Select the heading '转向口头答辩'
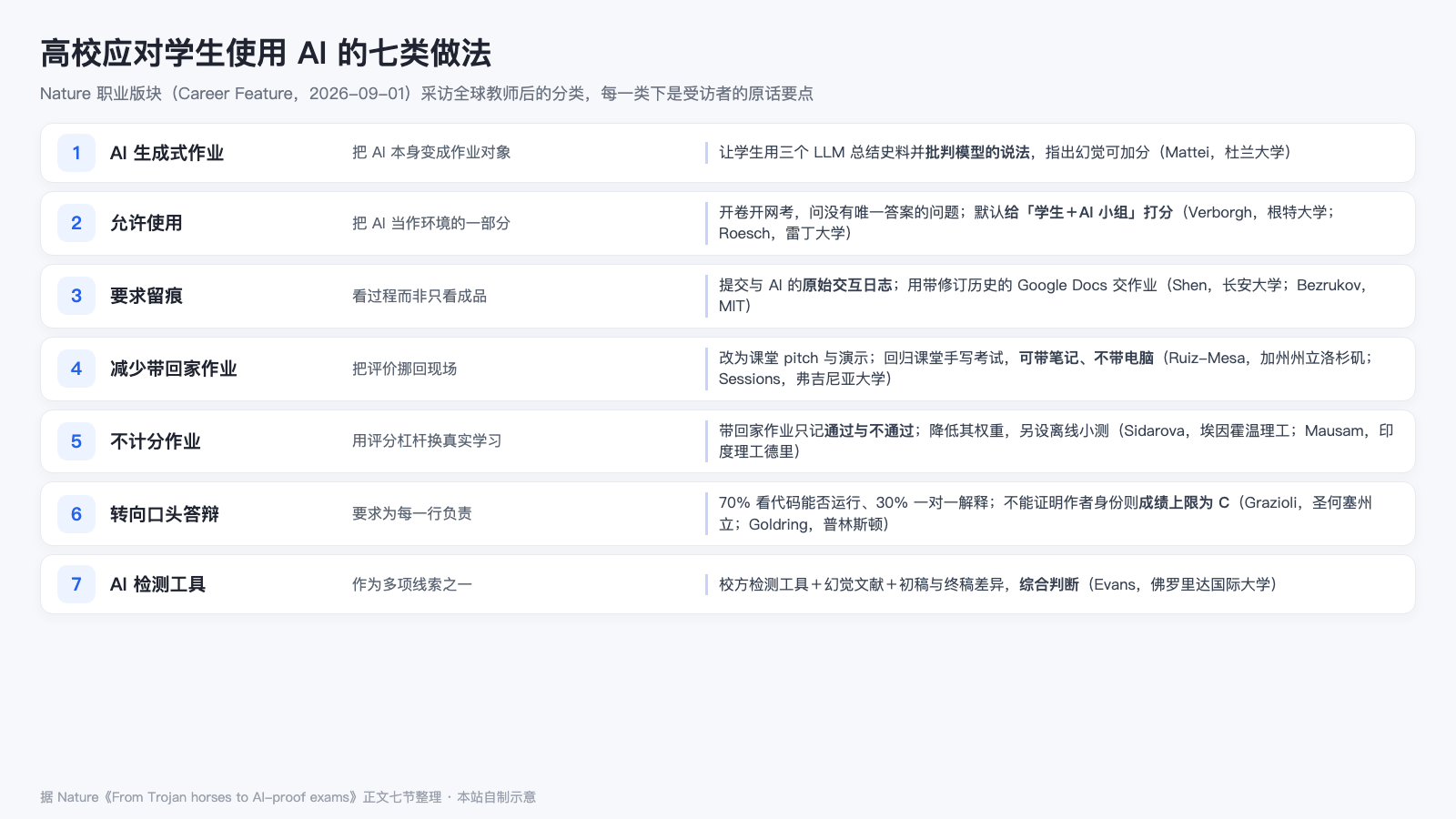1456x819 pixels. click(x=165, y=514)
